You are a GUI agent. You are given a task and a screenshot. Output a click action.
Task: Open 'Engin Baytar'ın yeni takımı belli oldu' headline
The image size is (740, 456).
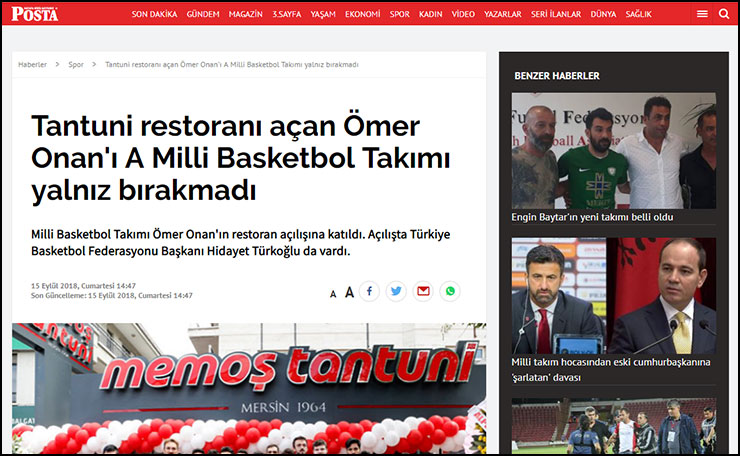[x=592, y=217]
